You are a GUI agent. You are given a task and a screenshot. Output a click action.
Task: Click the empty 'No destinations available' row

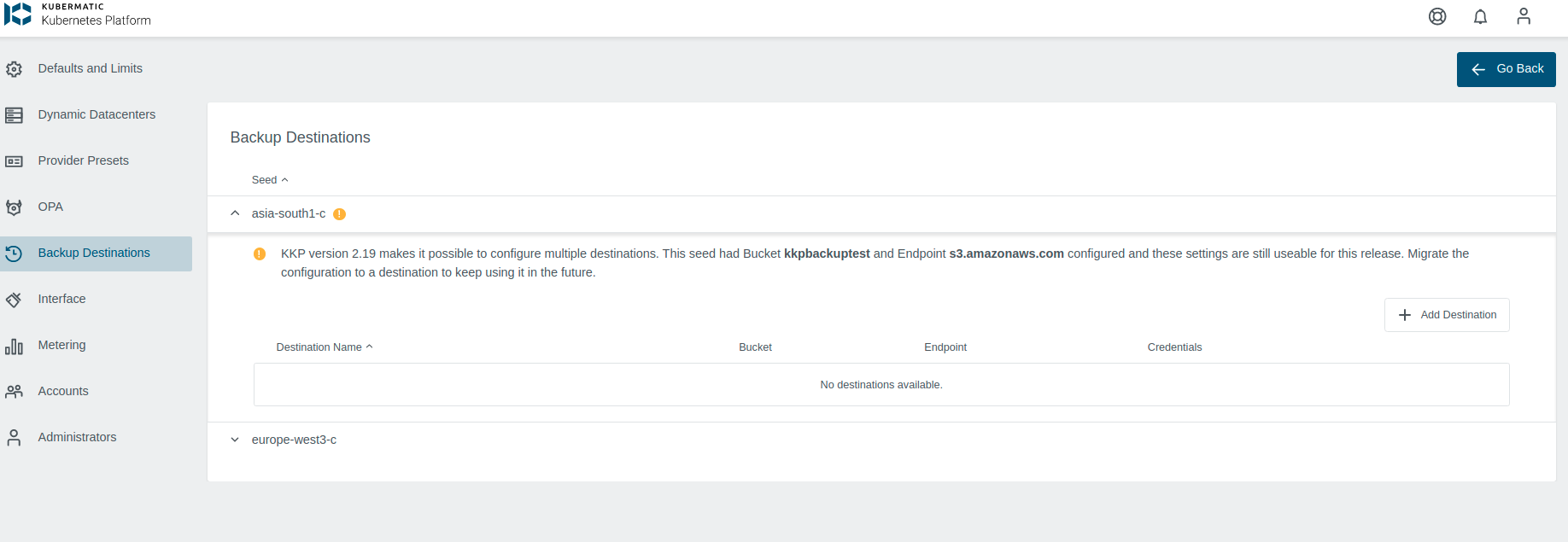881,385
